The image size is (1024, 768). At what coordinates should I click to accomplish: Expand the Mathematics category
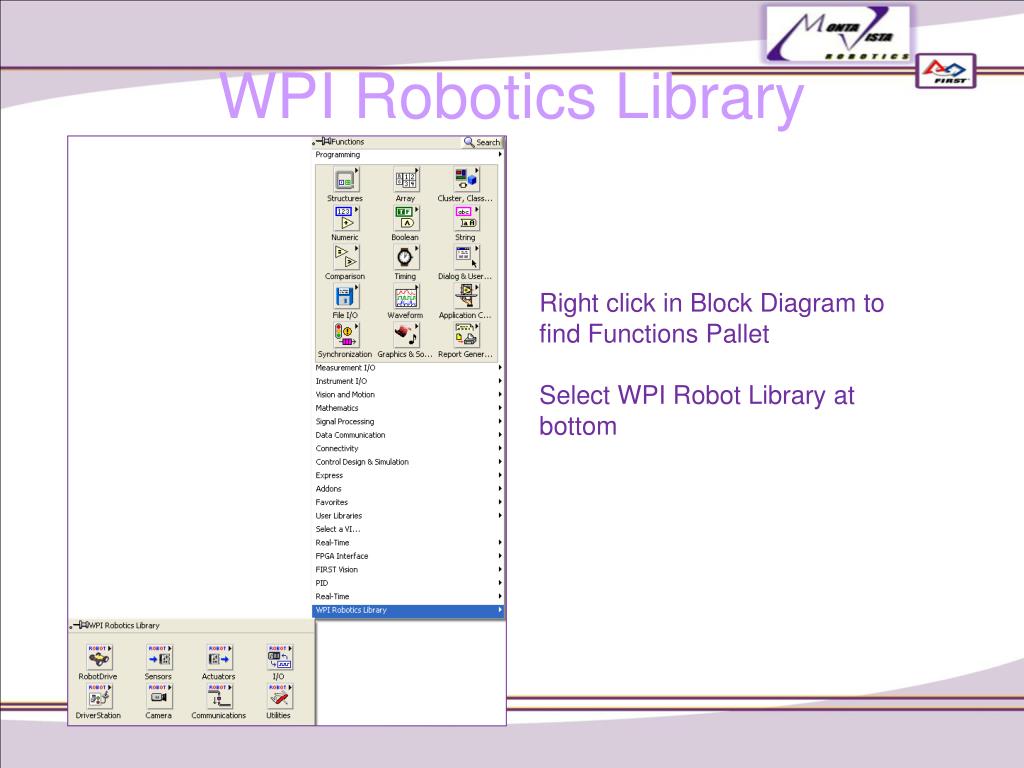[x=409, y=408]
